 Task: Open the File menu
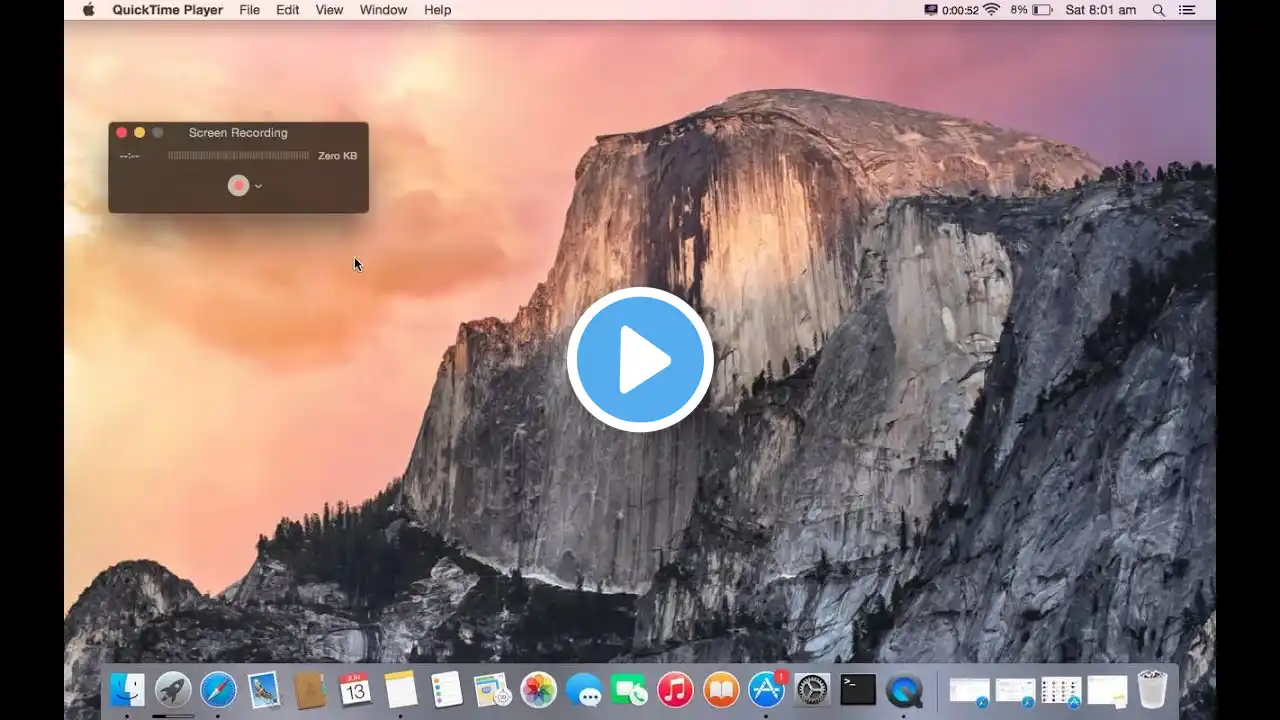click(249, 10)
